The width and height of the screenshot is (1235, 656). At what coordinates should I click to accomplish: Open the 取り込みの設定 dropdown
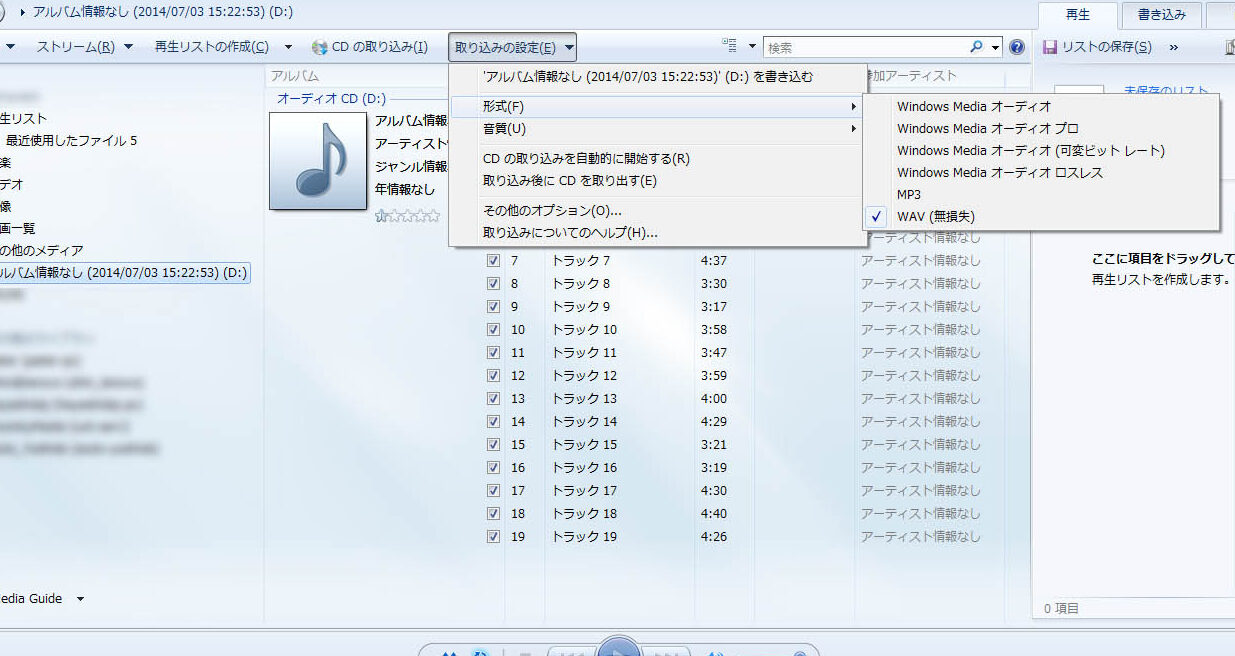tap(513, 47)
